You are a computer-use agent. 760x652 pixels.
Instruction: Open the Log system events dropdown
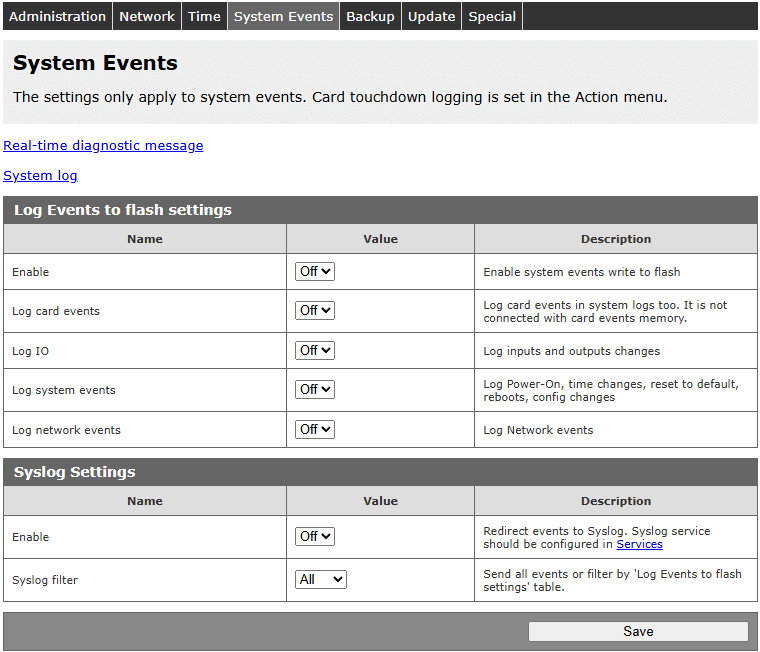pos(315,389)
